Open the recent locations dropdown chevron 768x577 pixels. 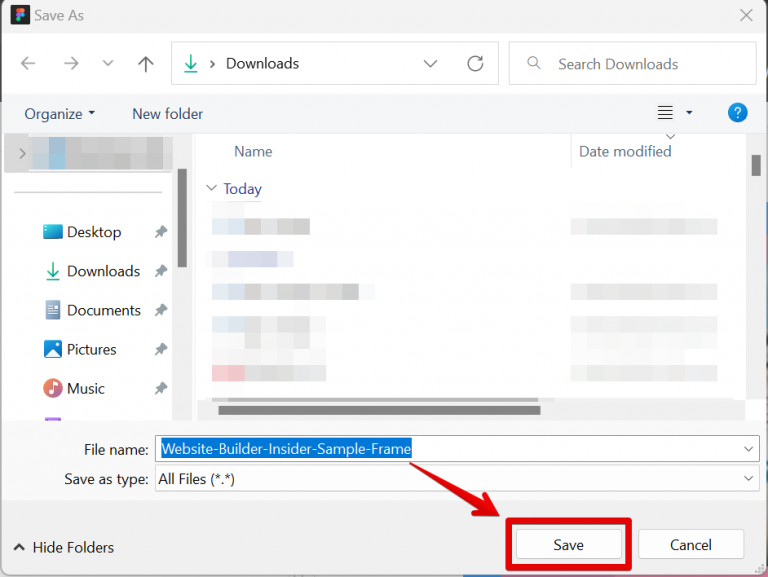click(108, 63)
